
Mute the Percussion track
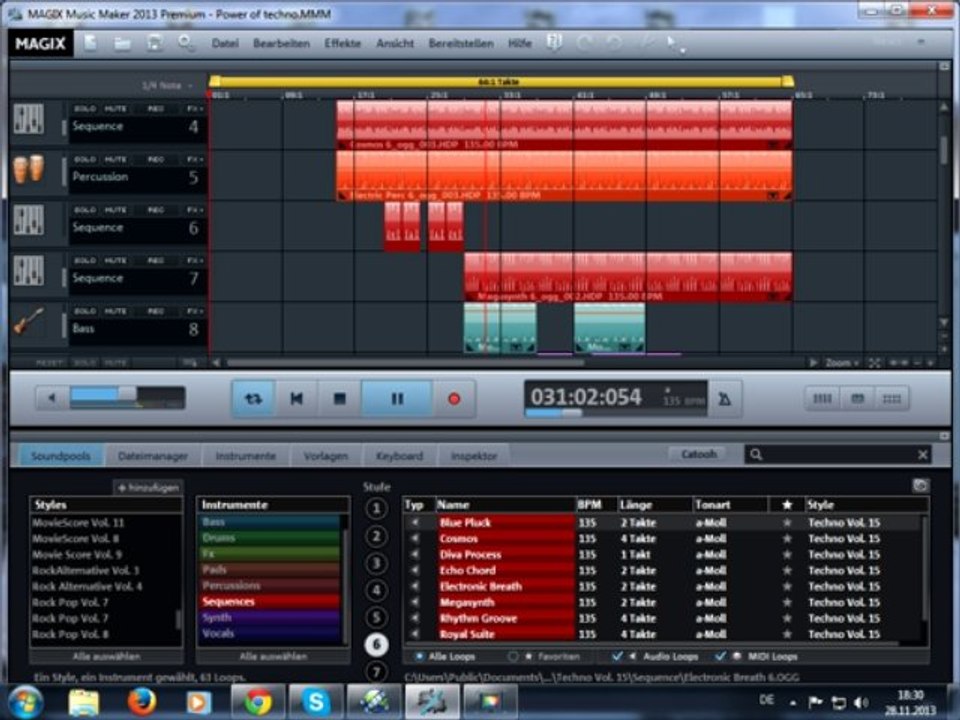[x=115, y=159]
